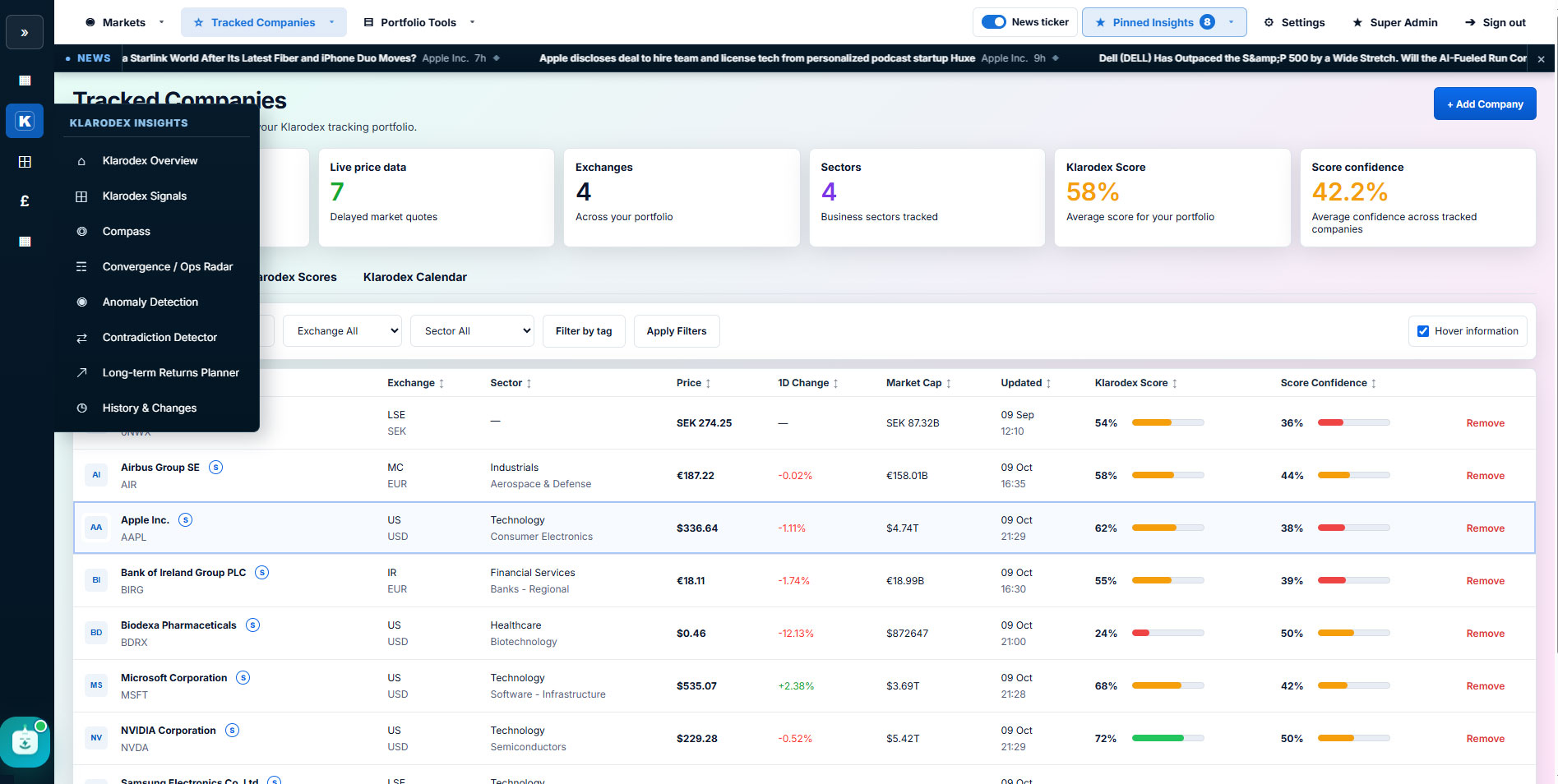Toggle the News ticker switch
This screenshot has height=784, width=1558.
pos(994,22)
